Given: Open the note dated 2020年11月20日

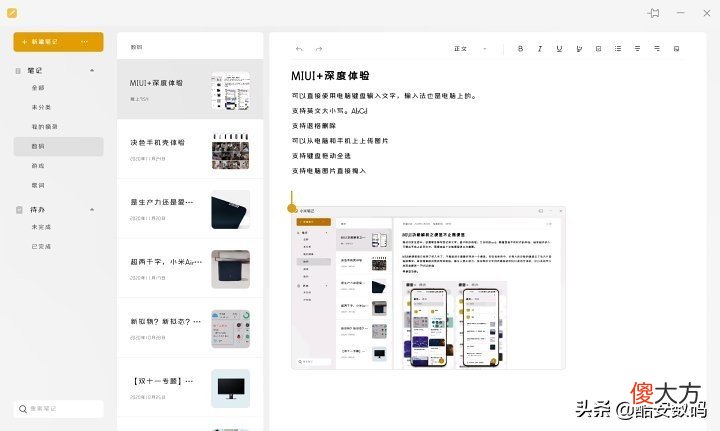Looking at the screenshot, I should pyautogui.click(x=190, y=209).
